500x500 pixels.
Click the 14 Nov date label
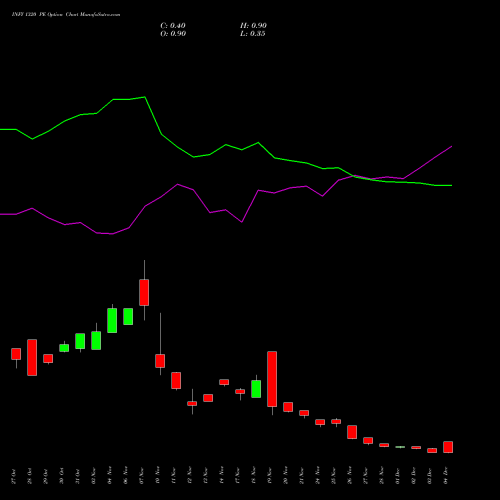pos(222,475)
